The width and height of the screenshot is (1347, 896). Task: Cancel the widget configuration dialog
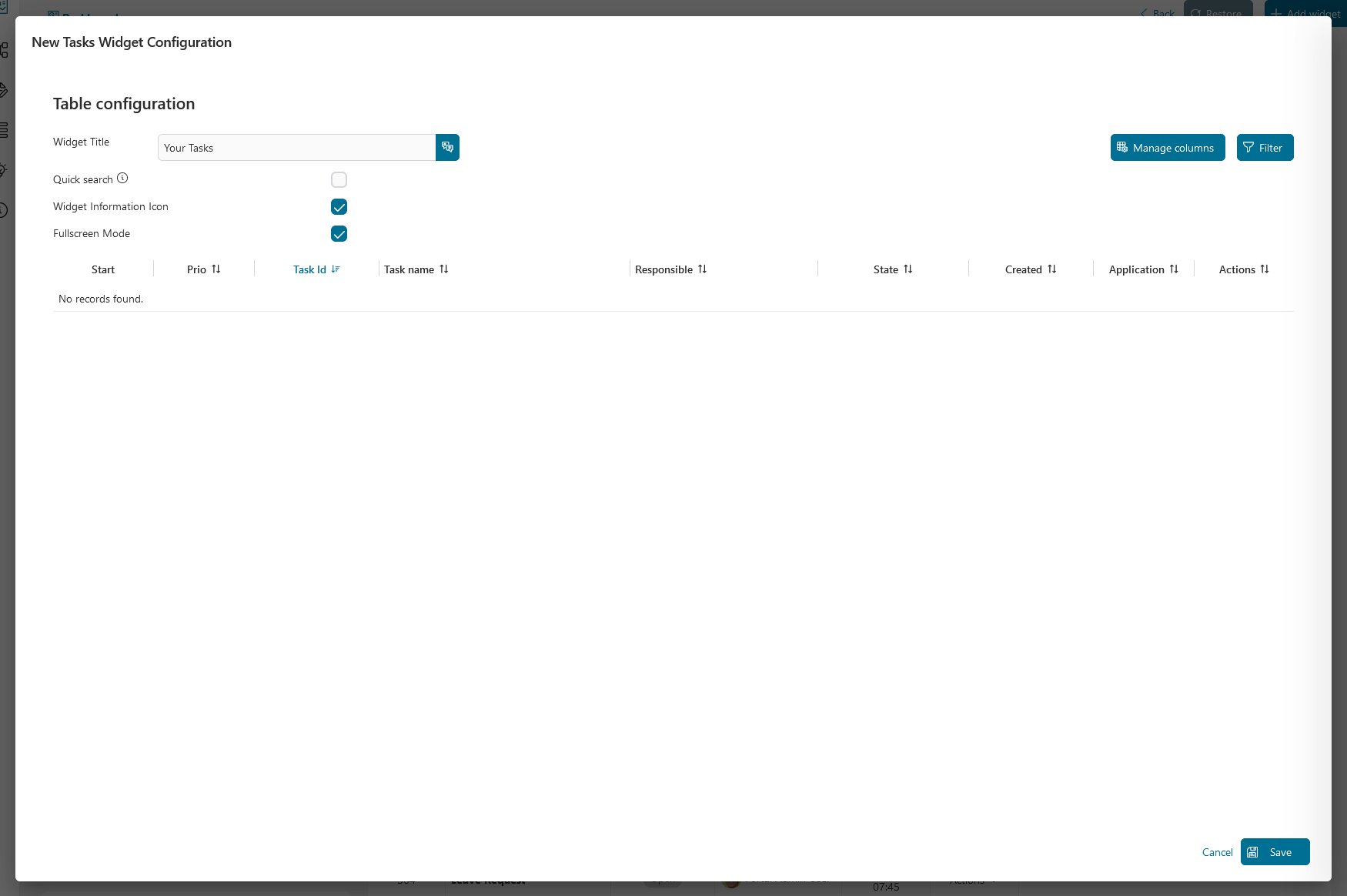point(1217,852)
